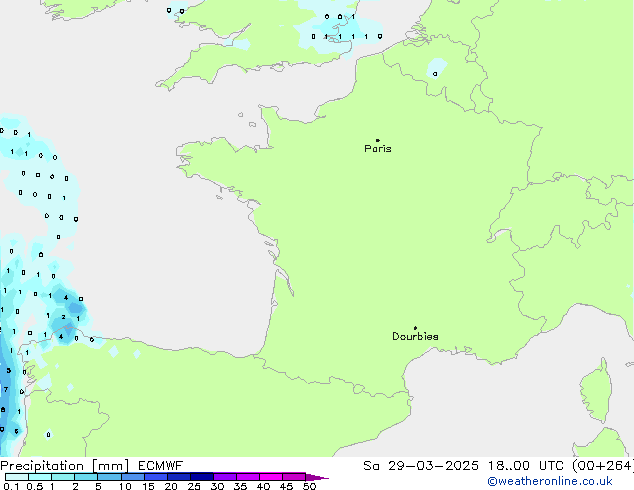Pick the legend swatch between 1 and 2

63,477
